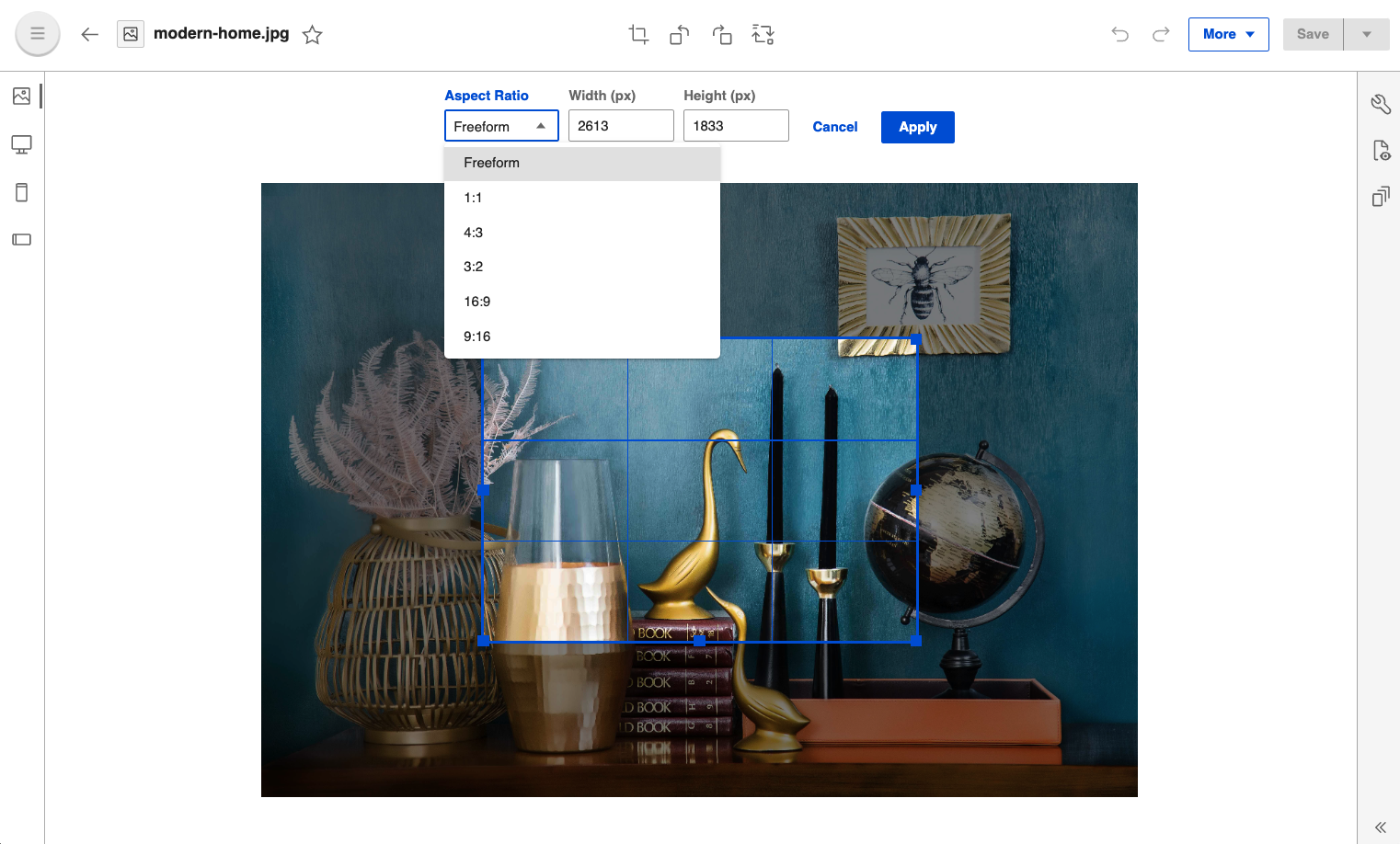Expand the More dropdown menu
Image resolution: width=1400 pixels, height=844 pixels.
(x=1228, y=34)
